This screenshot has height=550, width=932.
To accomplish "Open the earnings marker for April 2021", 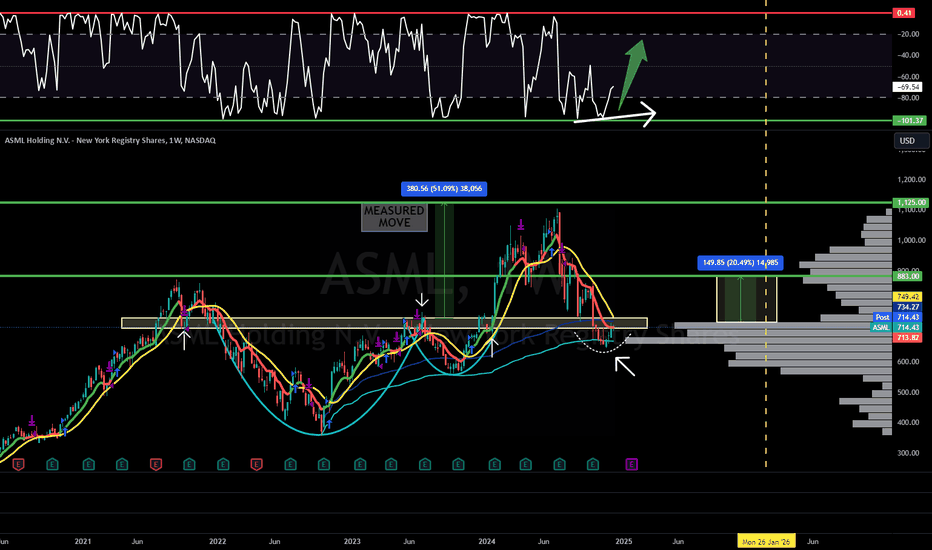I will click(x=122, y=464).
